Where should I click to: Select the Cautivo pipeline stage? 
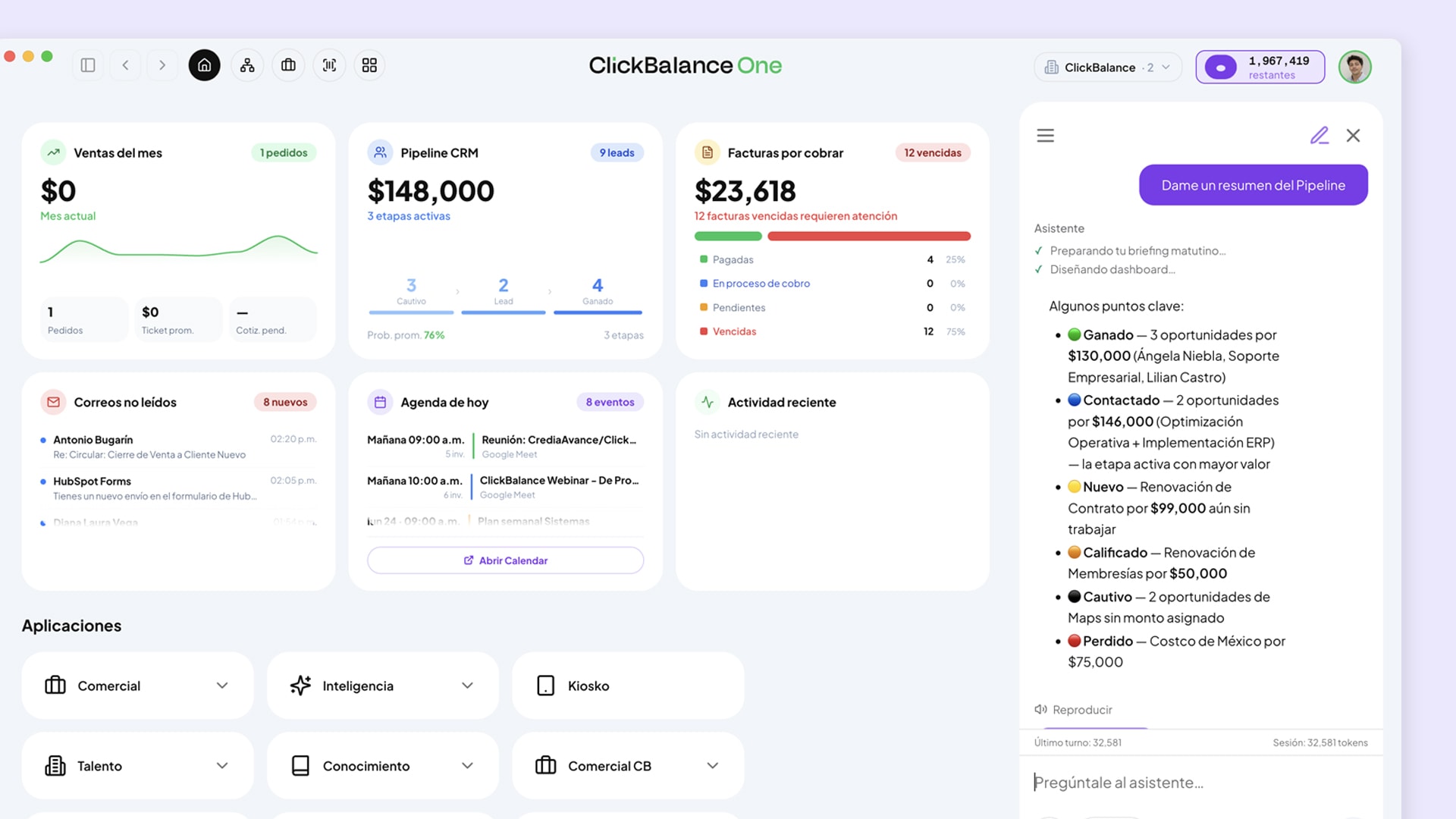[x=411, y=294]
